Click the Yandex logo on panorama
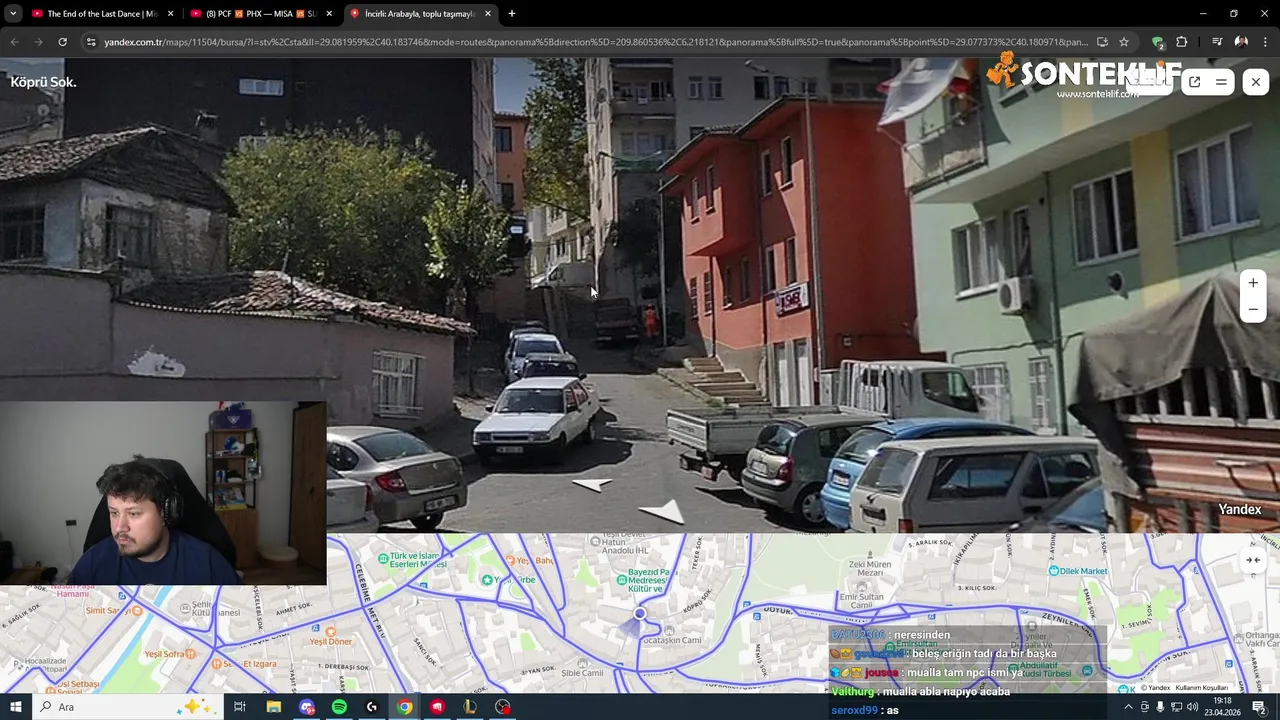Image resolution: width=1280 pixels, height=720 pixels. pos(1239,510)
